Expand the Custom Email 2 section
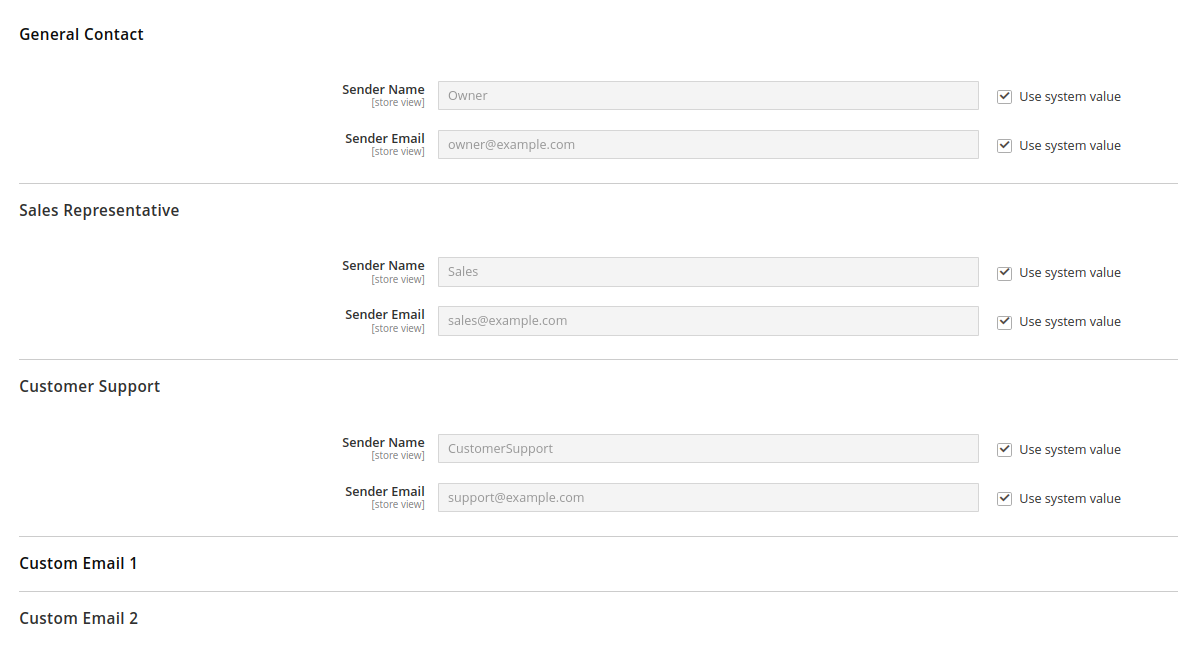Viewport: 1178px width, 670px height. pyautogui.click(x=78, y=618)
